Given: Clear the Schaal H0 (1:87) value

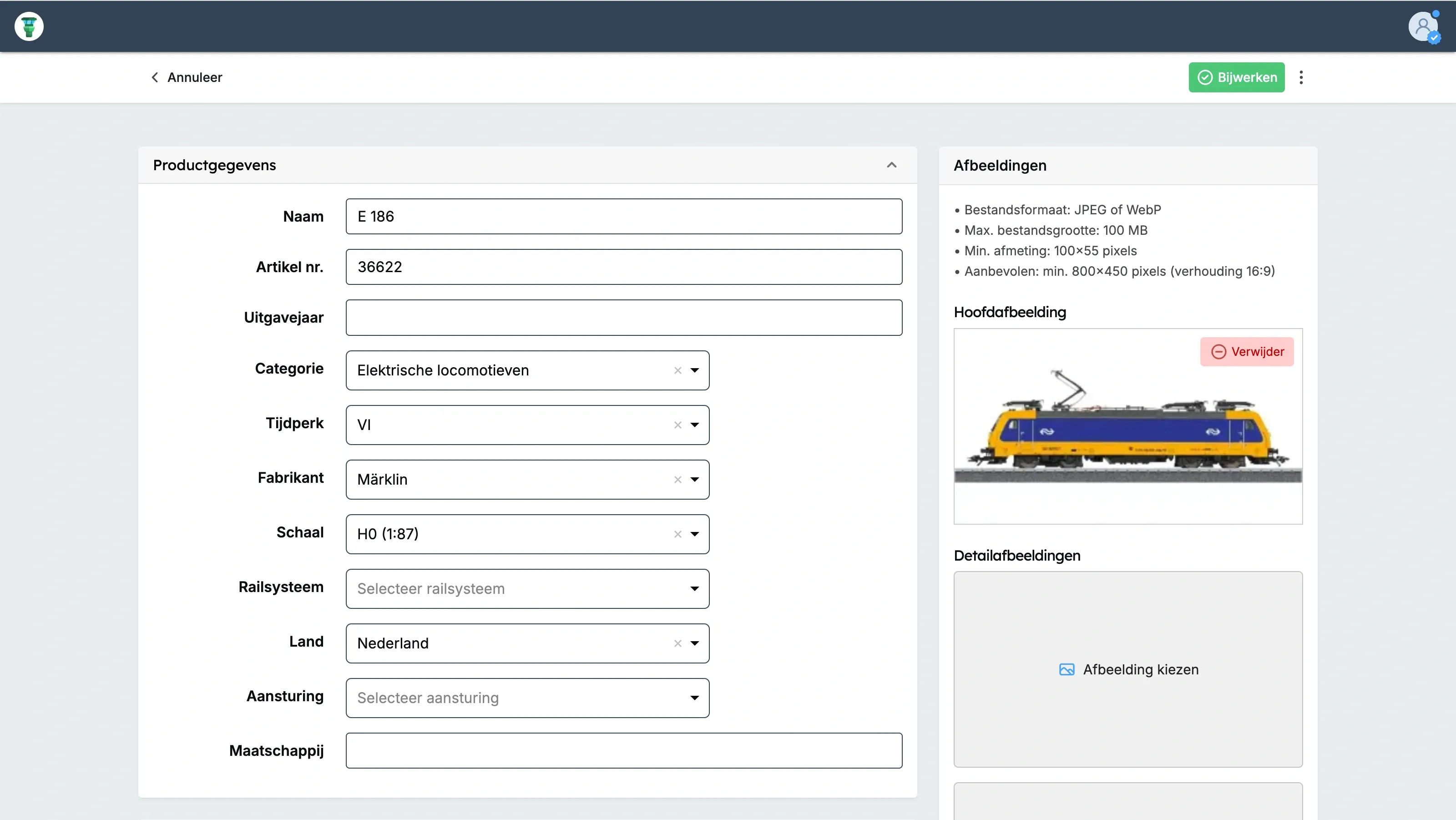Looking at the screenshot, I should coord(677,534).
